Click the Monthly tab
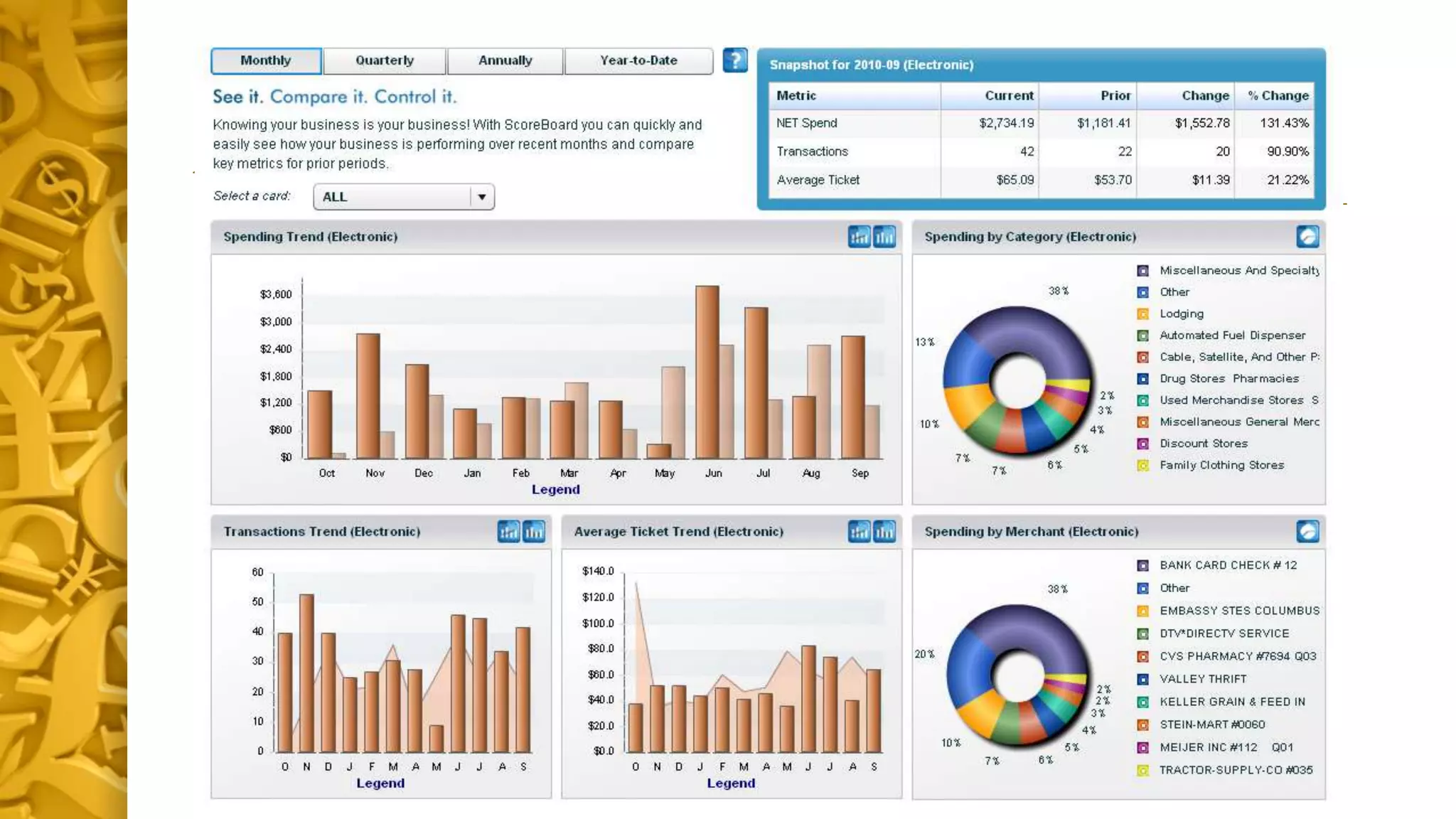Screen dimensions: 1456x819 coord(266,60)
